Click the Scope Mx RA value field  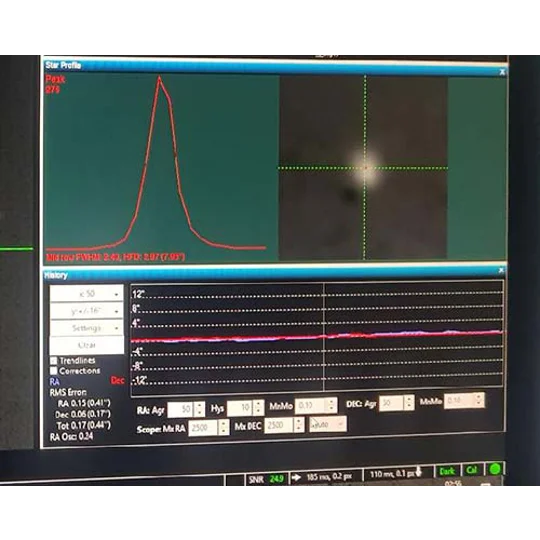point(204,428)
